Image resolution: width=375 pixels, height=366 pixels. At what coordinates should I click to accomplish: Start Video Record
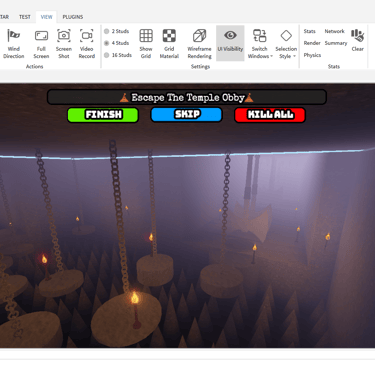87,44
